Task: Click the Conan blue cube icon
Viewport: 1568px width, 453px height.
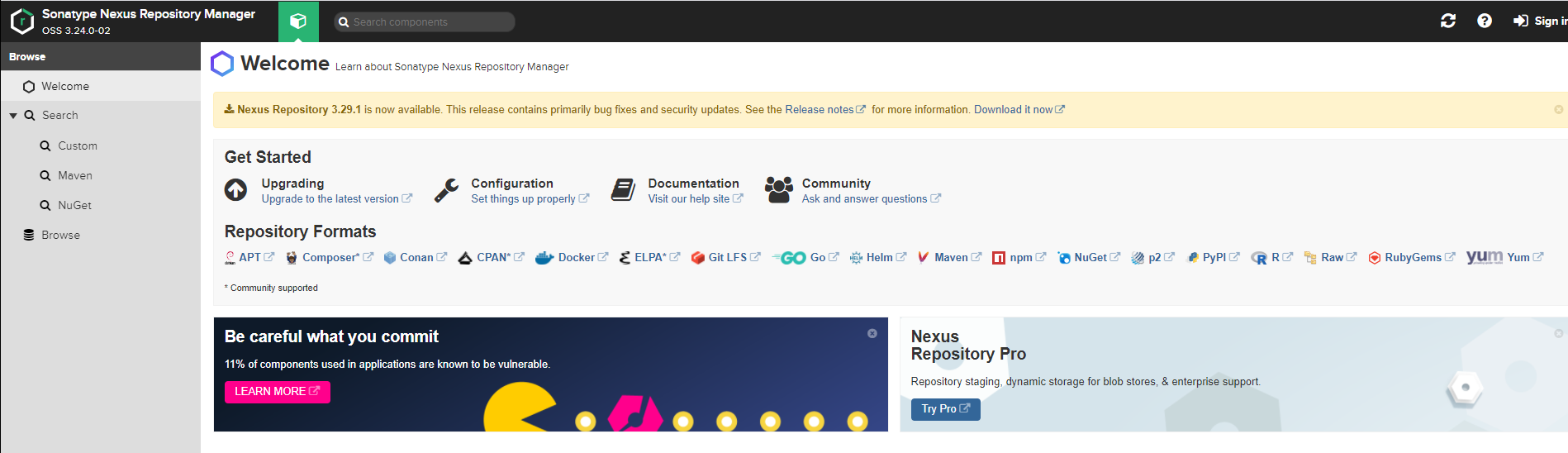Action: click(390, 258)
